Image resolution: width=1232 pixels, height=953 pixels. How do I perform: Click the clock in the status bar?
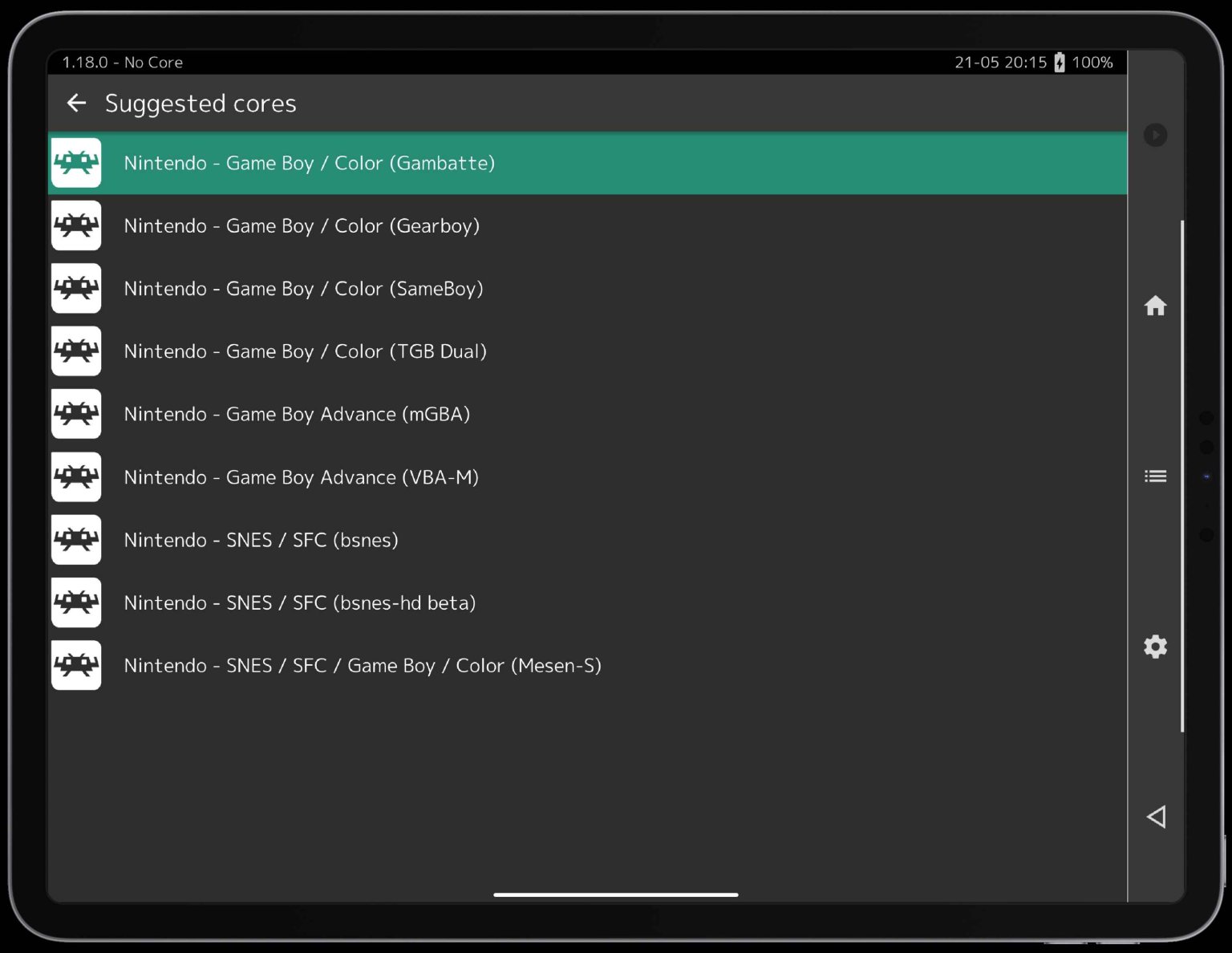(1000, 62)
